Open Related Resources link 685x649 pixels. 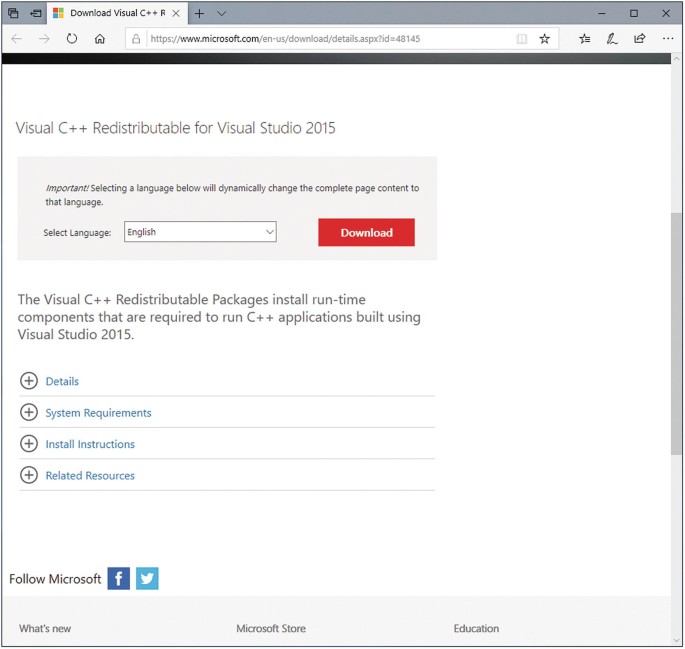90,476
